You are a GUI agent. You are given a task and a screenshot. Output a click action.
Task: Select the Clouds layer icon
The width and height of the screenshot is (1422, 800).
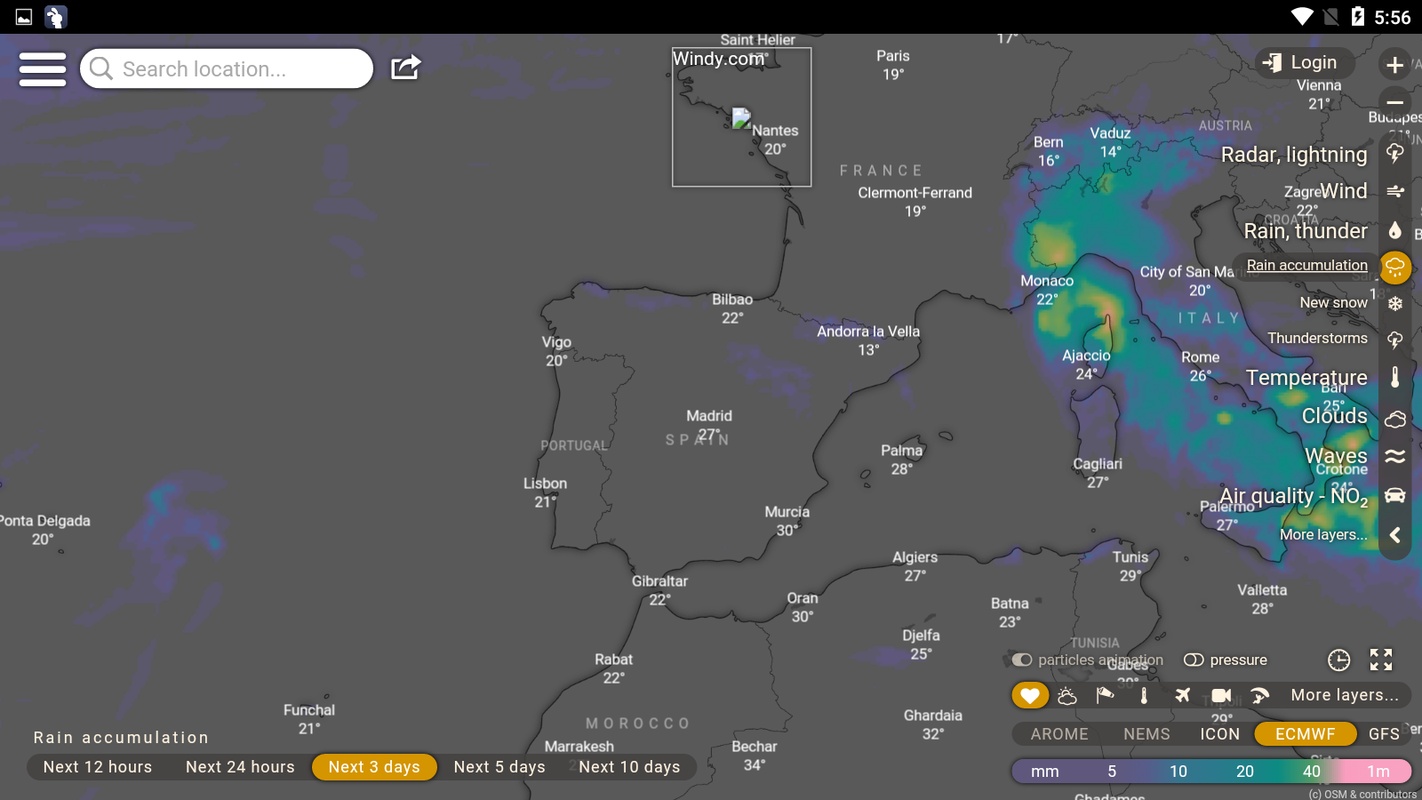pyautogui.click(x=1395, y=419)
